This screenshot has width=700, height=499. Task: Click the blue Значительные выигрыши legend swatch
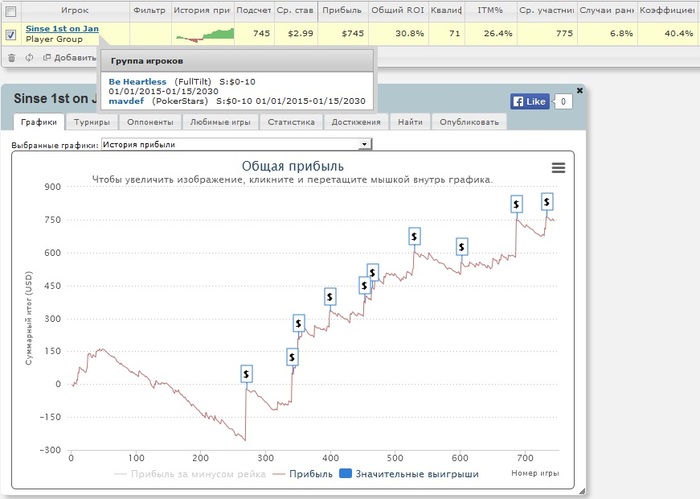coord(346,474)
